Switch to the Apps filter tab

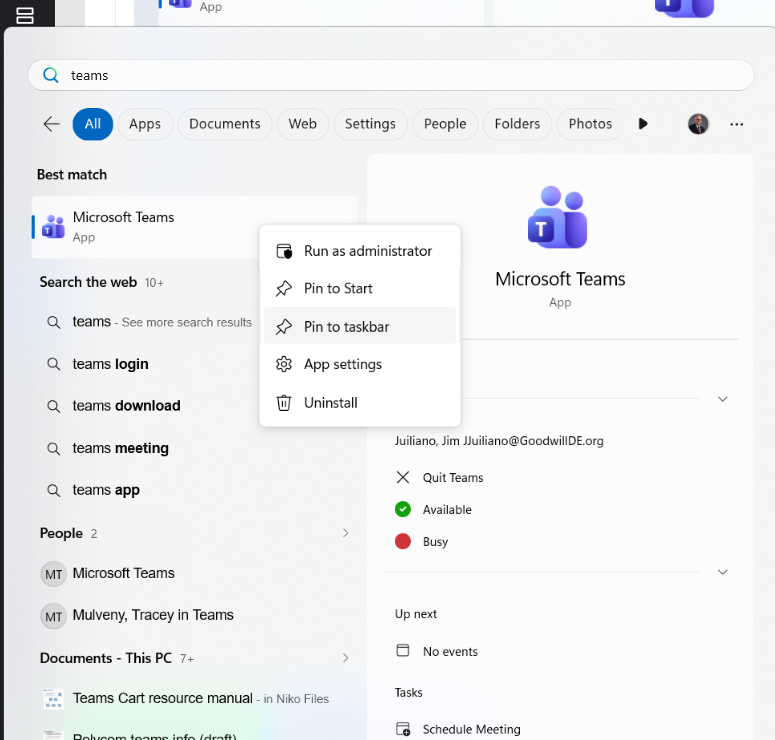point(145,124)
